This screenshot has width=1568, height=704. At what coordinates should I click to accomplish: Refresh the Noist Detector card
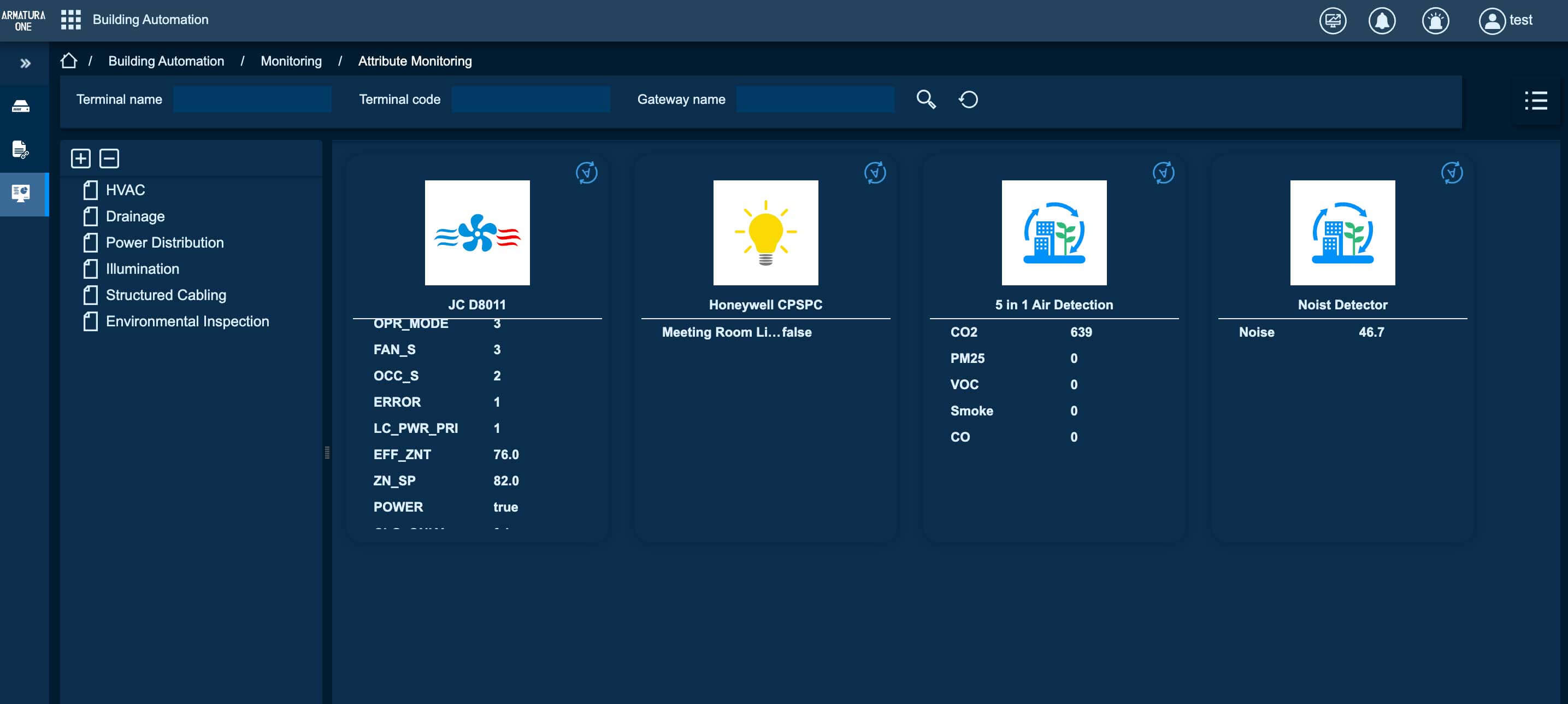(1451, 173)
